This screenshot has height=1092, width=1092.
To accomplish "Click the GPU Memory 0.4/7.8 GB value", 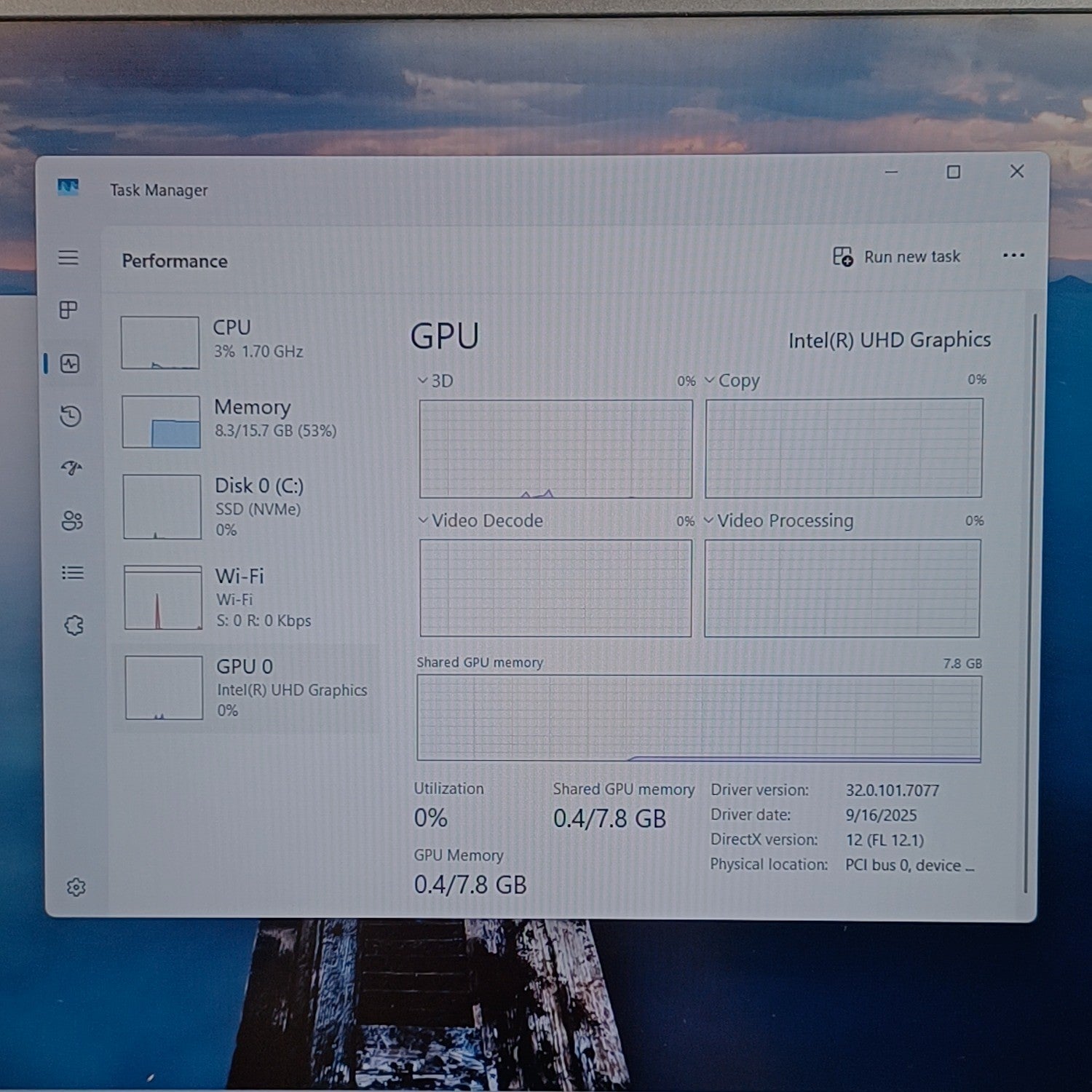I will click(470, 885).
